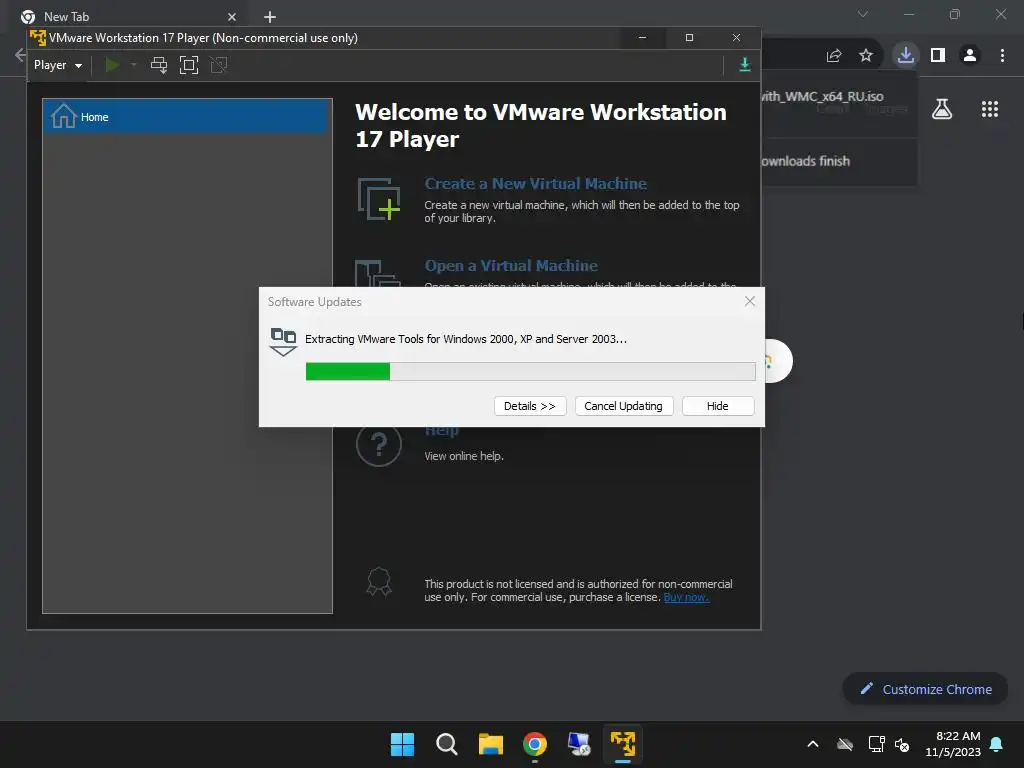Expand Chrome tab search chevron
The height and width of the screenshot is (768, 1024).
tap(863, 14)
